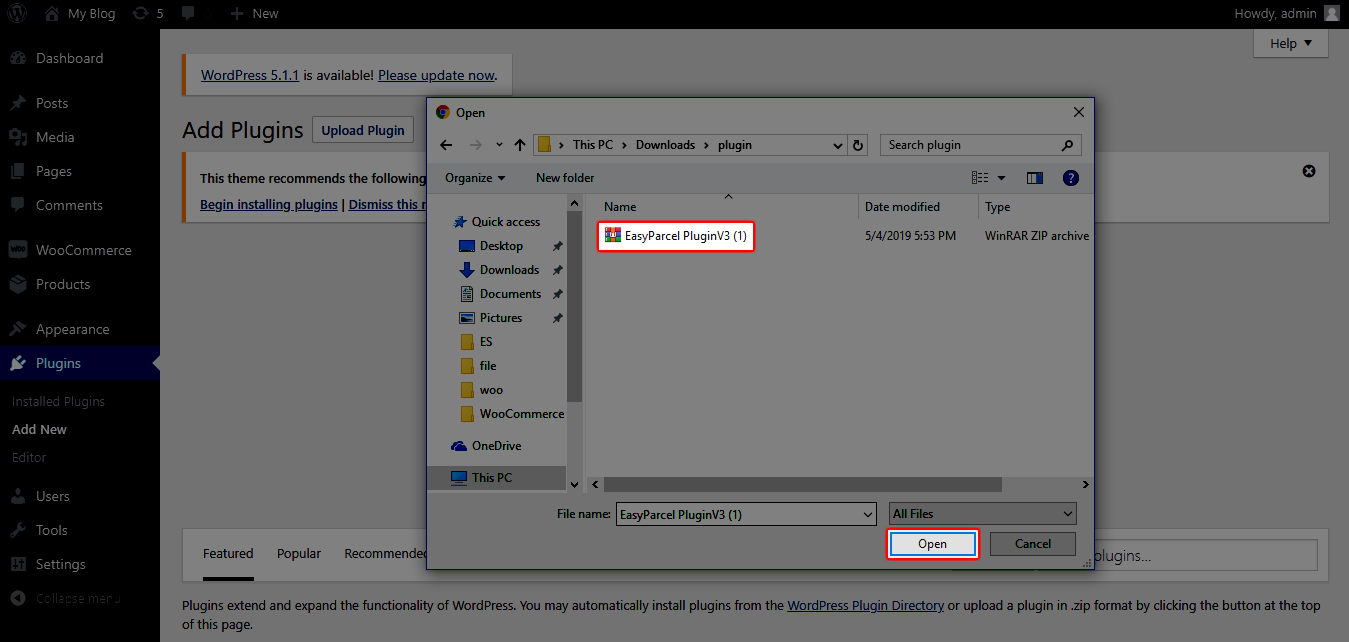Screen dimensions: 1349x642
Task: Click the horizontal scrollbar in file list
Action: (803, 484)
